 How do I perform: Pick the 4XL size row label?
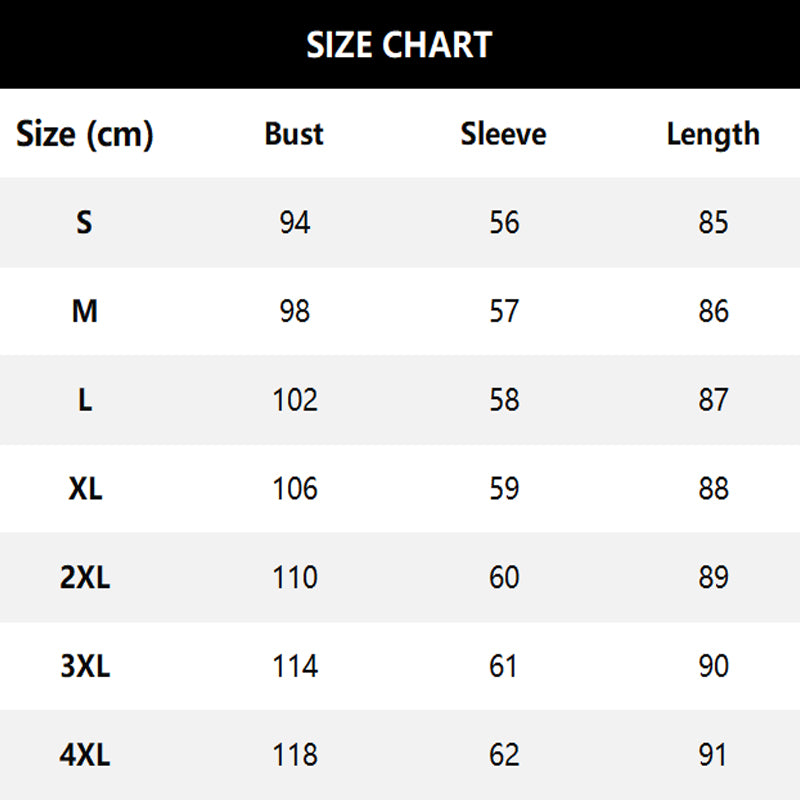coord(85,755)
